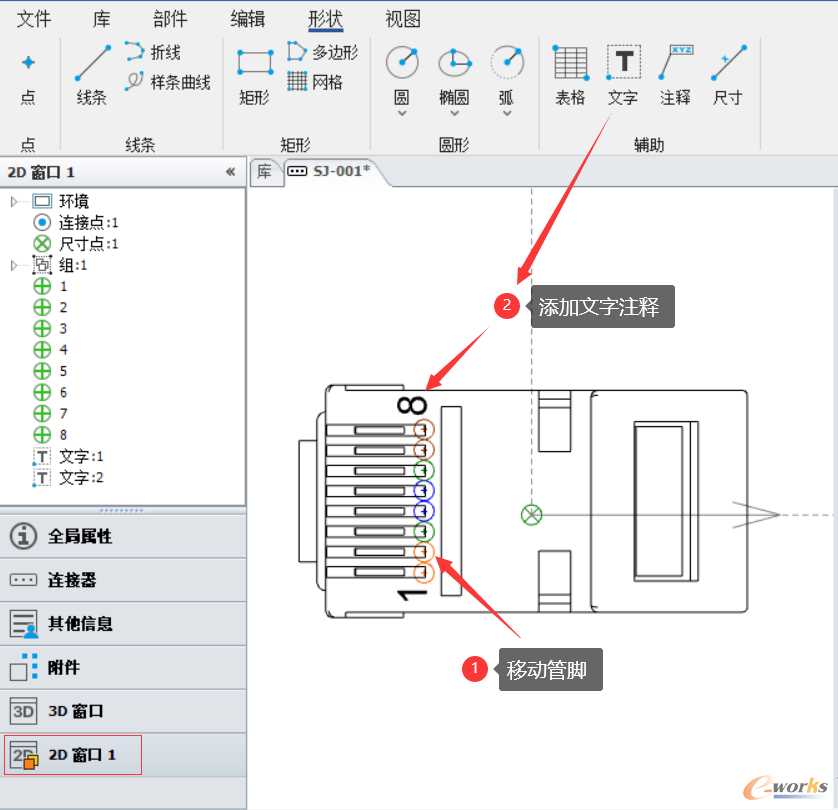Open the 部件 menu
The height and width of the screenshot is (810, 838).
tap(170, 19)
